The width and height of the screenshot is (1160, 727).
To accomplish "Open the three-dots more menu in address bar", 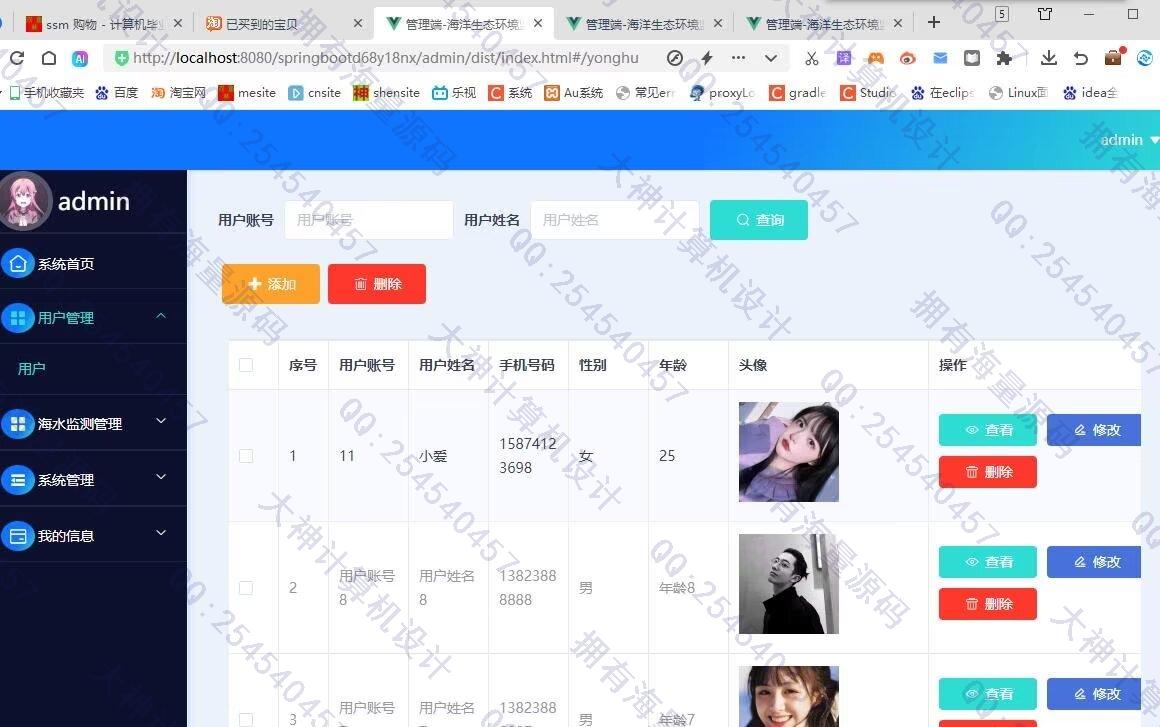I will [x=738, y=58].
